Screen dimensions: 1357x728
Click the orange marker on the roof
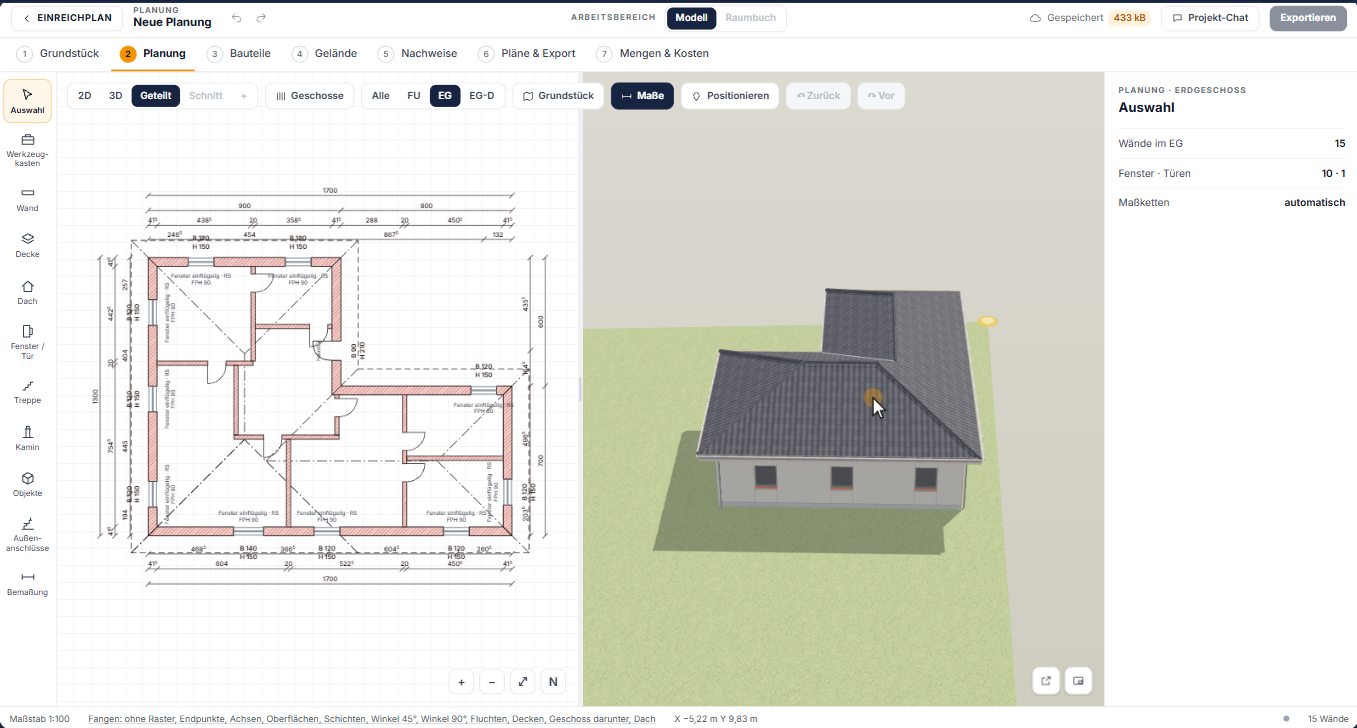tap(872, 398)
